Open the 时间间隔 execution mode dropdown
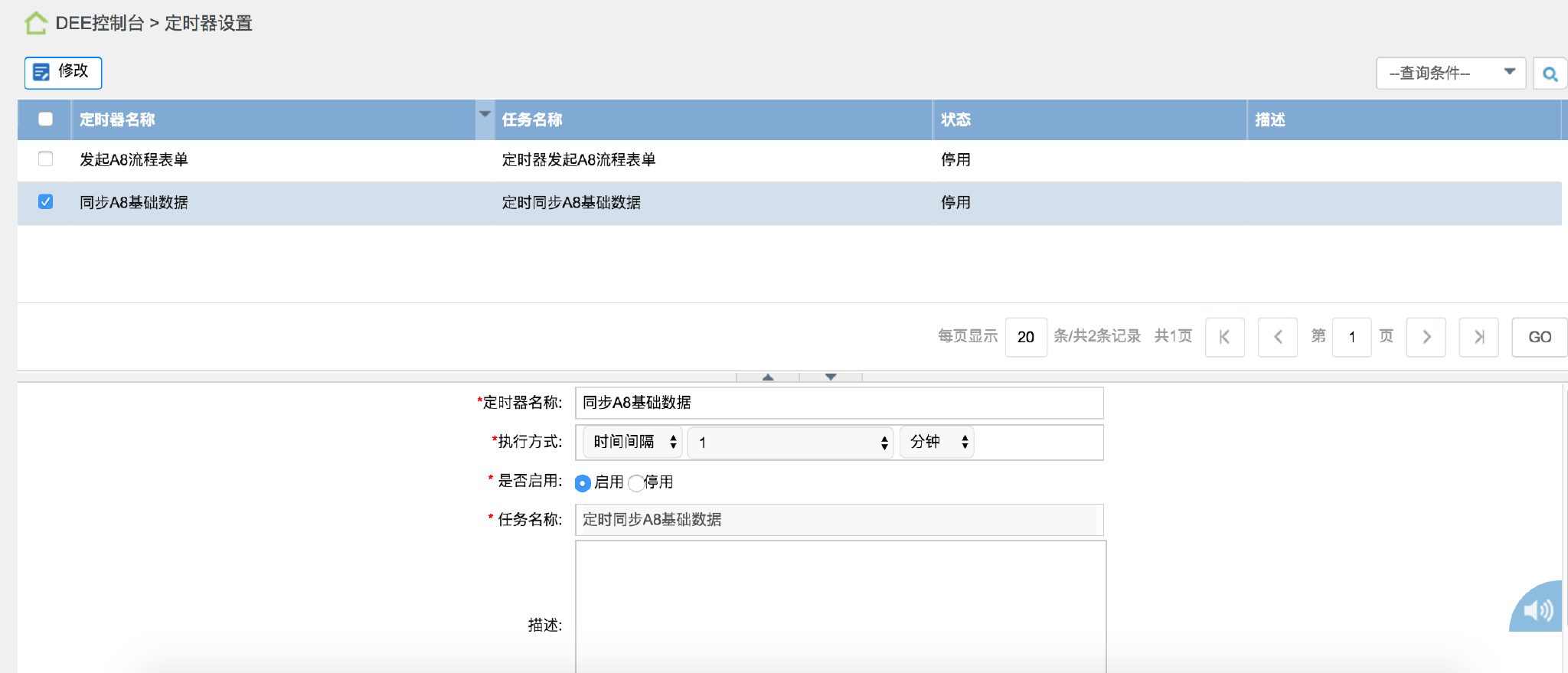 [632, 442]
